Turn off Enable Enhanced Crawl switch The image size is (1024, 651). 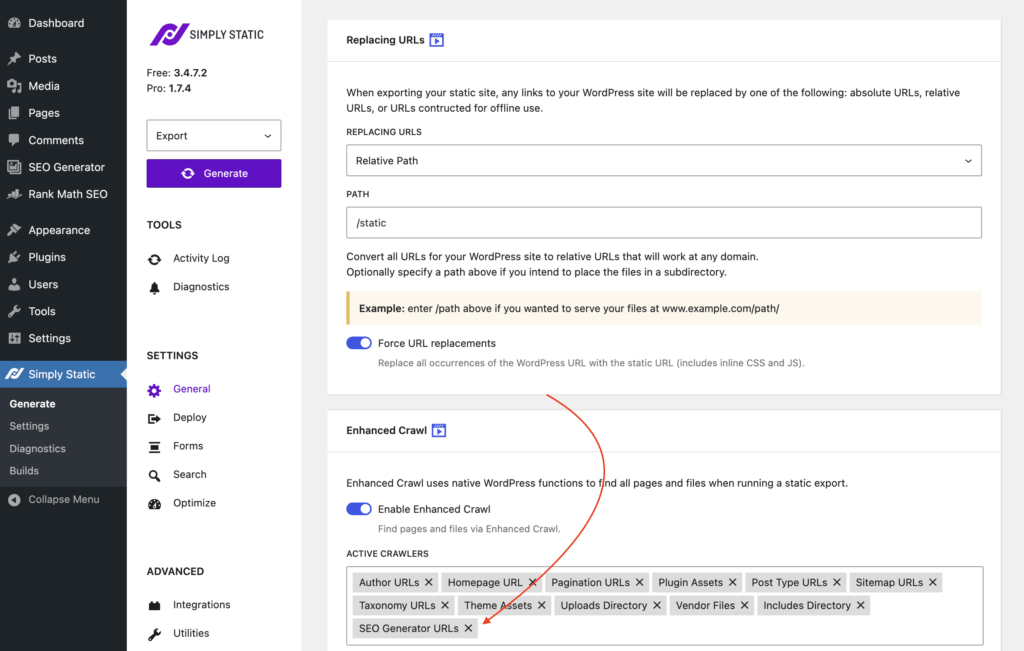[x=359, y=509]
